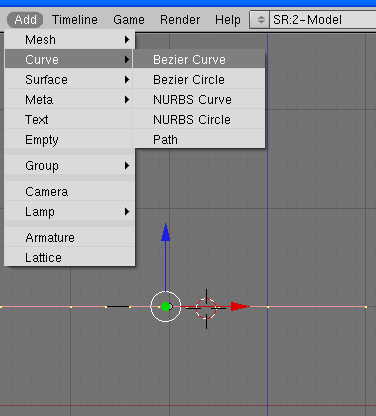Choose Bezier Curve from the submenu
Screen dimensions: 376x416
(x=199, y=60)
